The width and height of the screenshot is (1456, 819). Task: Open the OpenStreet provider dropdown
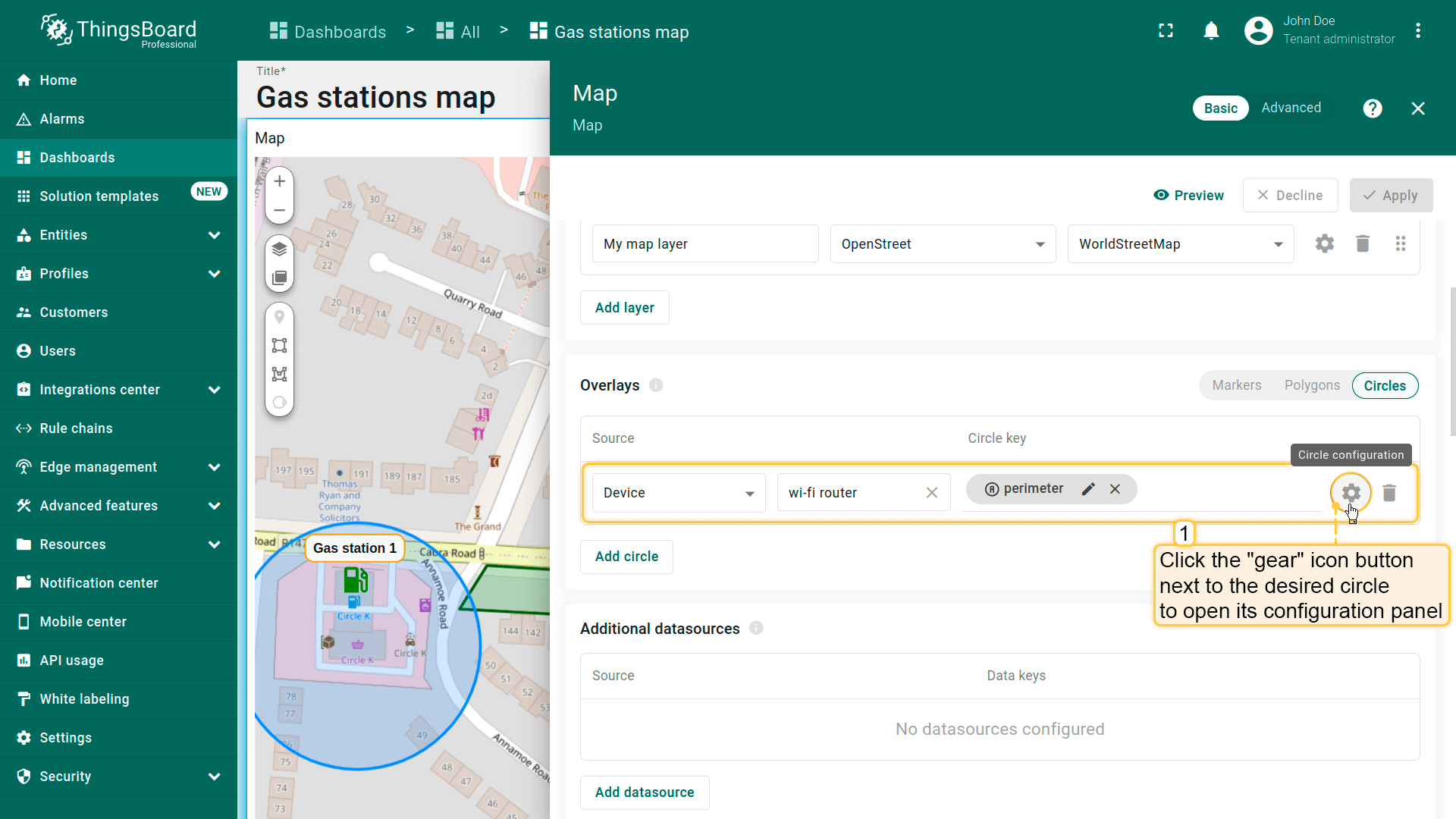pos(943,244)
